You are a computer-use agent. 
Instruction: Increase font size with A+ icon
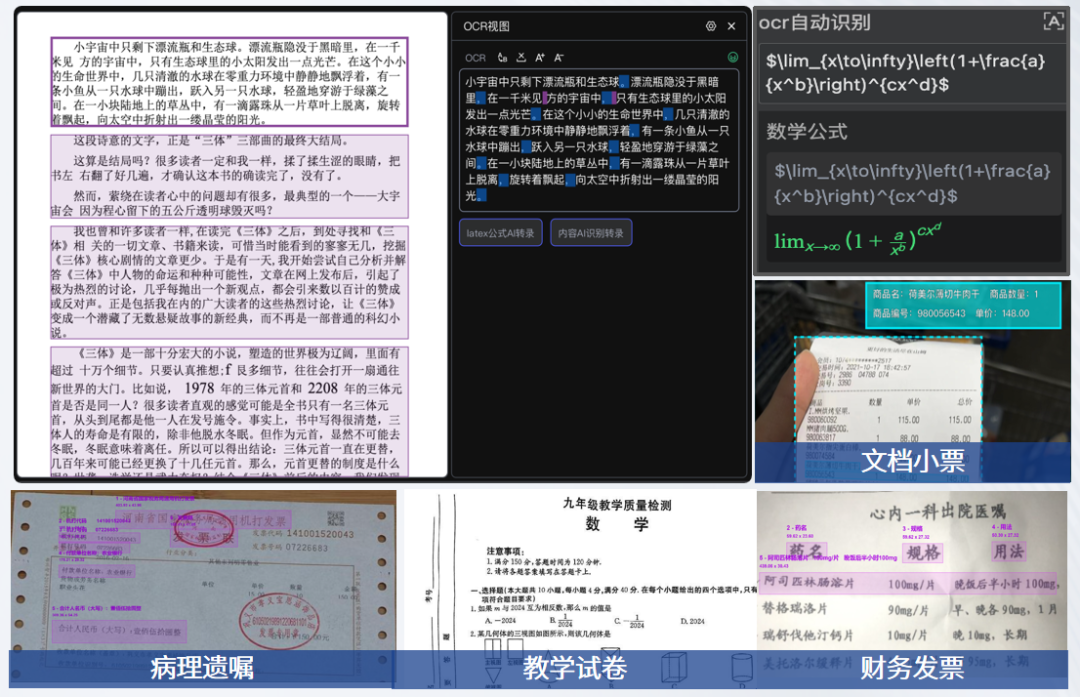click(540, 58)
